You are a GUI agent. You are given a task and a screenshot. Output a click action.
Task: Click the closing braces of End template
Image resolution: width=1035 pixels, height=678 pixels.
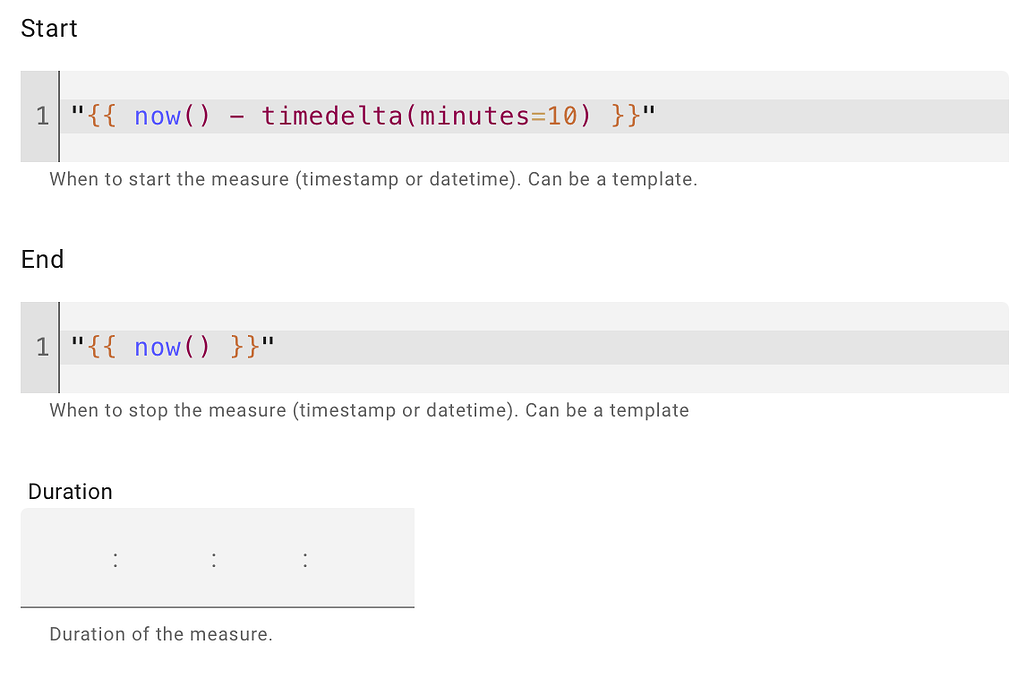pyautogui.click(x=245, y=348)
